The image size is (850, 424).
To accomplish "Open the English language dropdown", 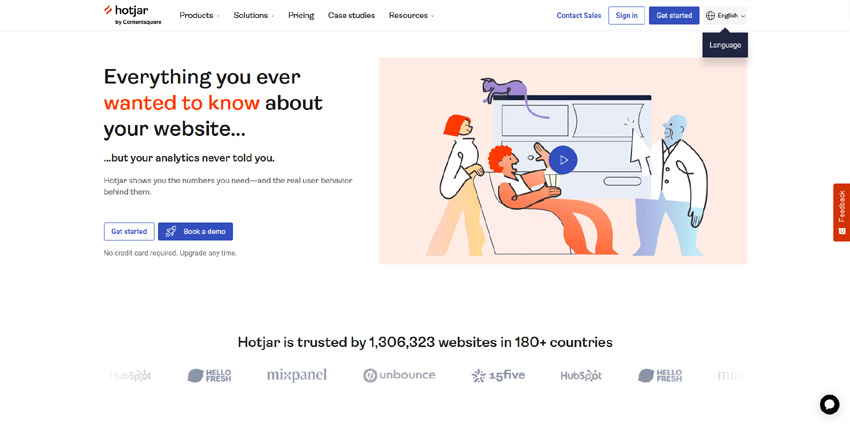I will pyautogui.click(x=725, y=16).
